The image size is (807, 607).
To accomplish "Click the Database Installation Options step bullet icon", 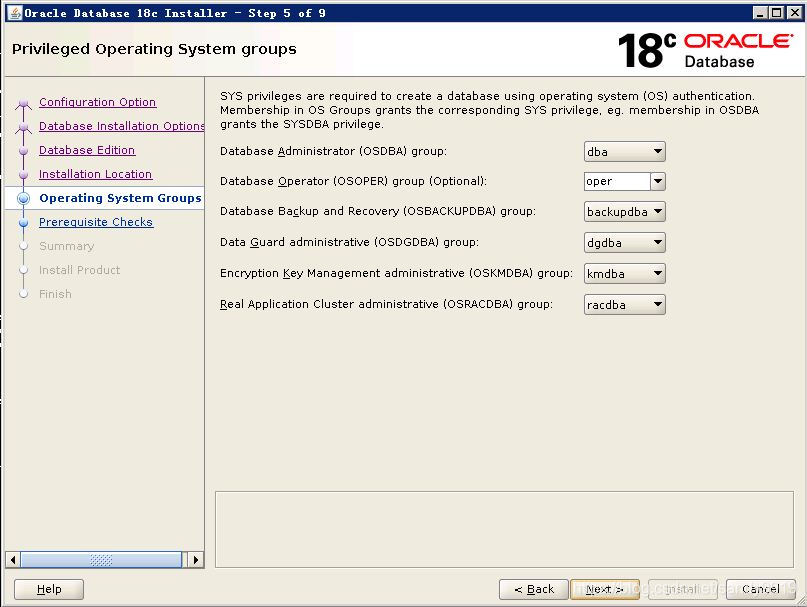I will tap(23, 127).
